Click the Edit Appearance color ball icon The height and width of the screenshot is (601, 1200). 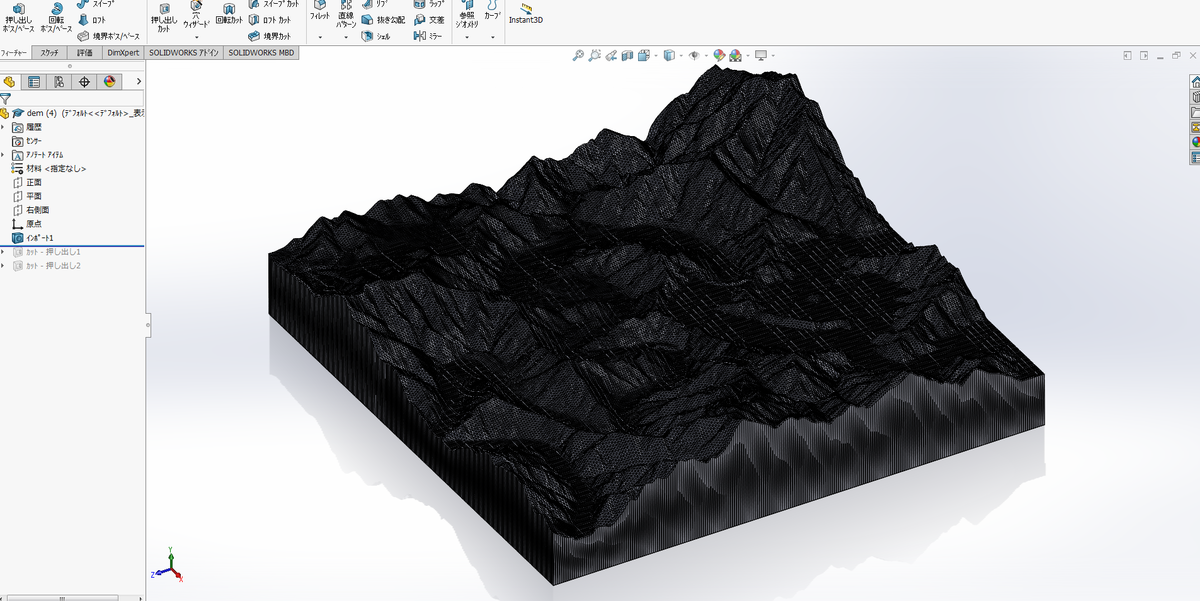(x=719, y=56)
